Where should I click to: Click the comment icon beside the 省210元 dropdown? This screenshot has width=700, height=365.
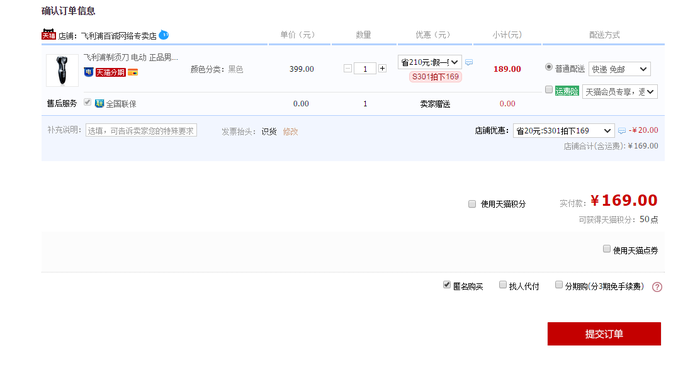click(469, 62)
